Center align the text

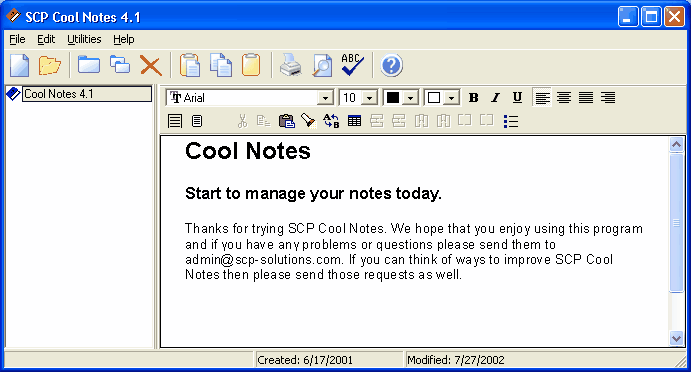coord(564,97)
